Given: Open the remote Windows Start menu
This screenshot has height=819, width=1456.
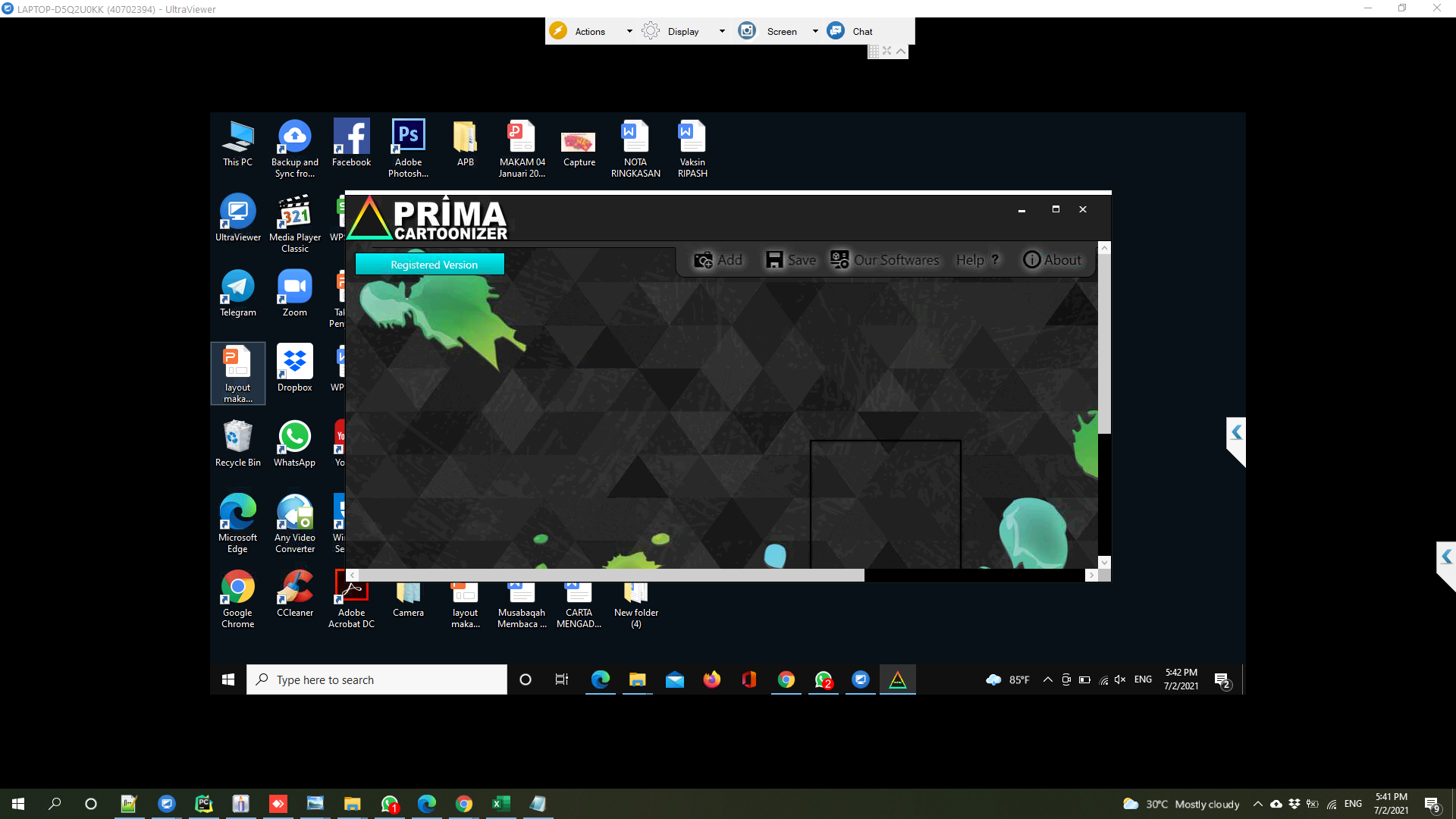Looking at the screenshot, I should 228,679.
